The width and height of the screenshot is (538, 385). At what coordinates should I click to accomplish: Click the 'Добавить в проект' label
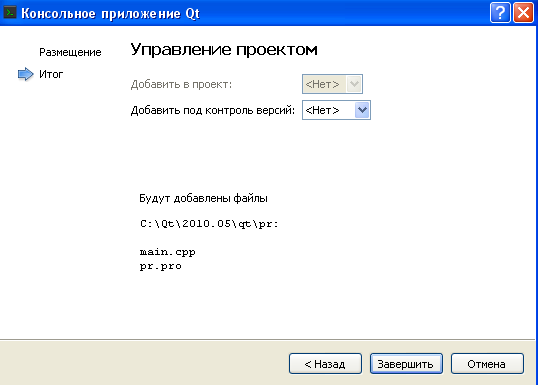tap(182, 84)
